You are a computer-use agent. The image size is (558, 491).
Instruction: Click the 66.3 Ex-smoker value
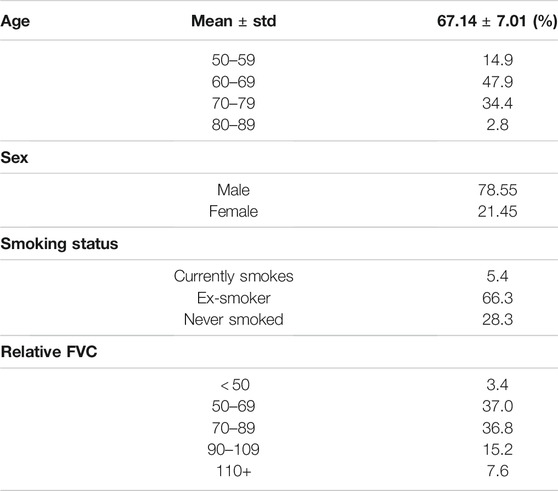[498, 298]
